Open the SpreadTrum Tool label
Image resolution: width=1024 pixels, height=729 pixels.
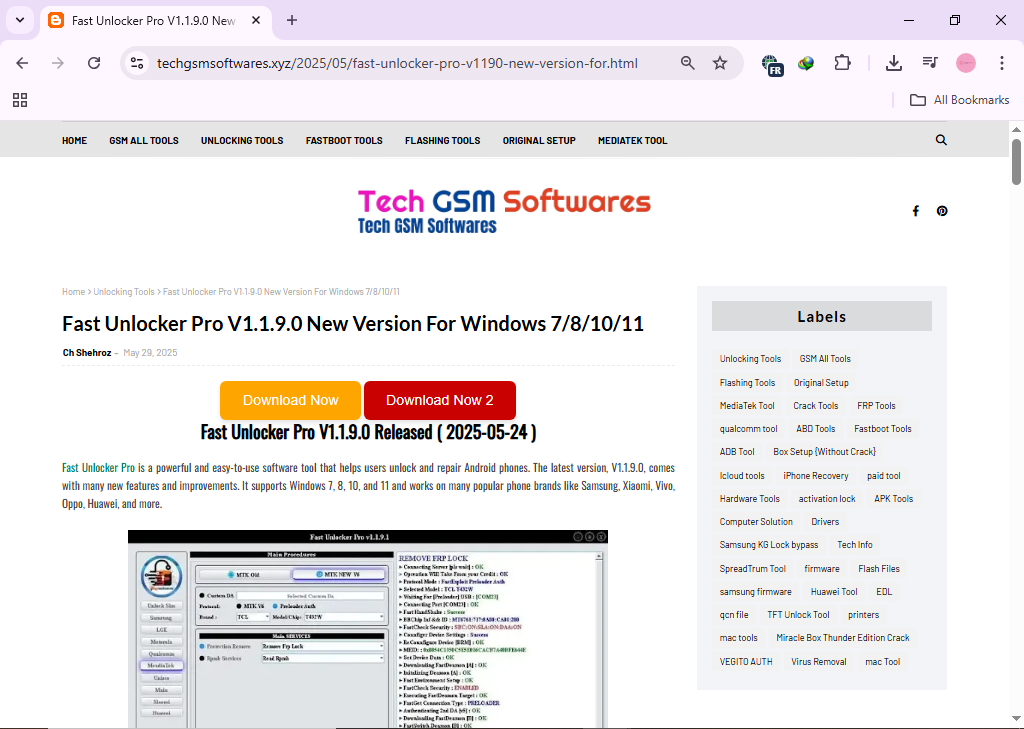(752, 569)
